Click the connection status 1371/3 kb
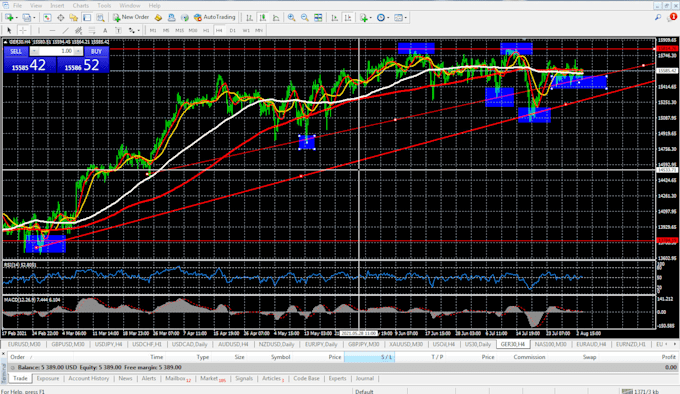This screenshot has width=680, height=394. tap(641, 391)
